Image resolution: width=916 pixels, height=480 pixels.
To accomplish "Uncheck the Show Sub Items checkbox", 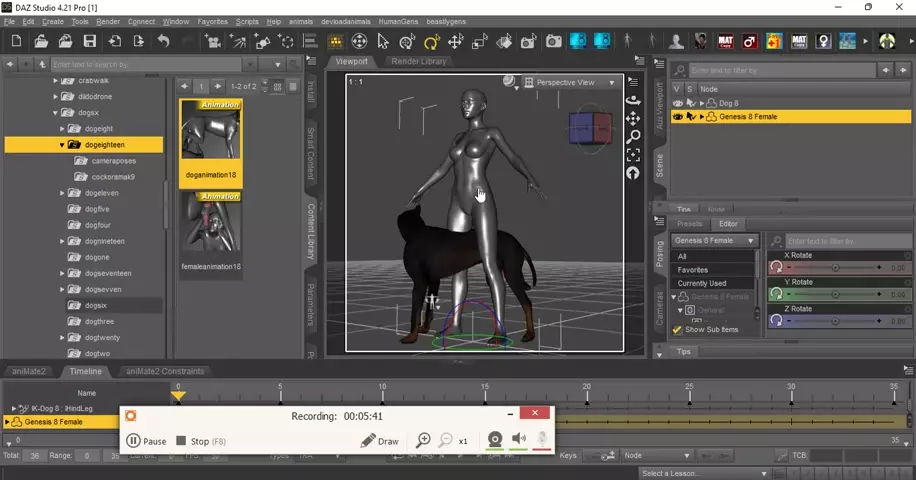I will point(677,330).
